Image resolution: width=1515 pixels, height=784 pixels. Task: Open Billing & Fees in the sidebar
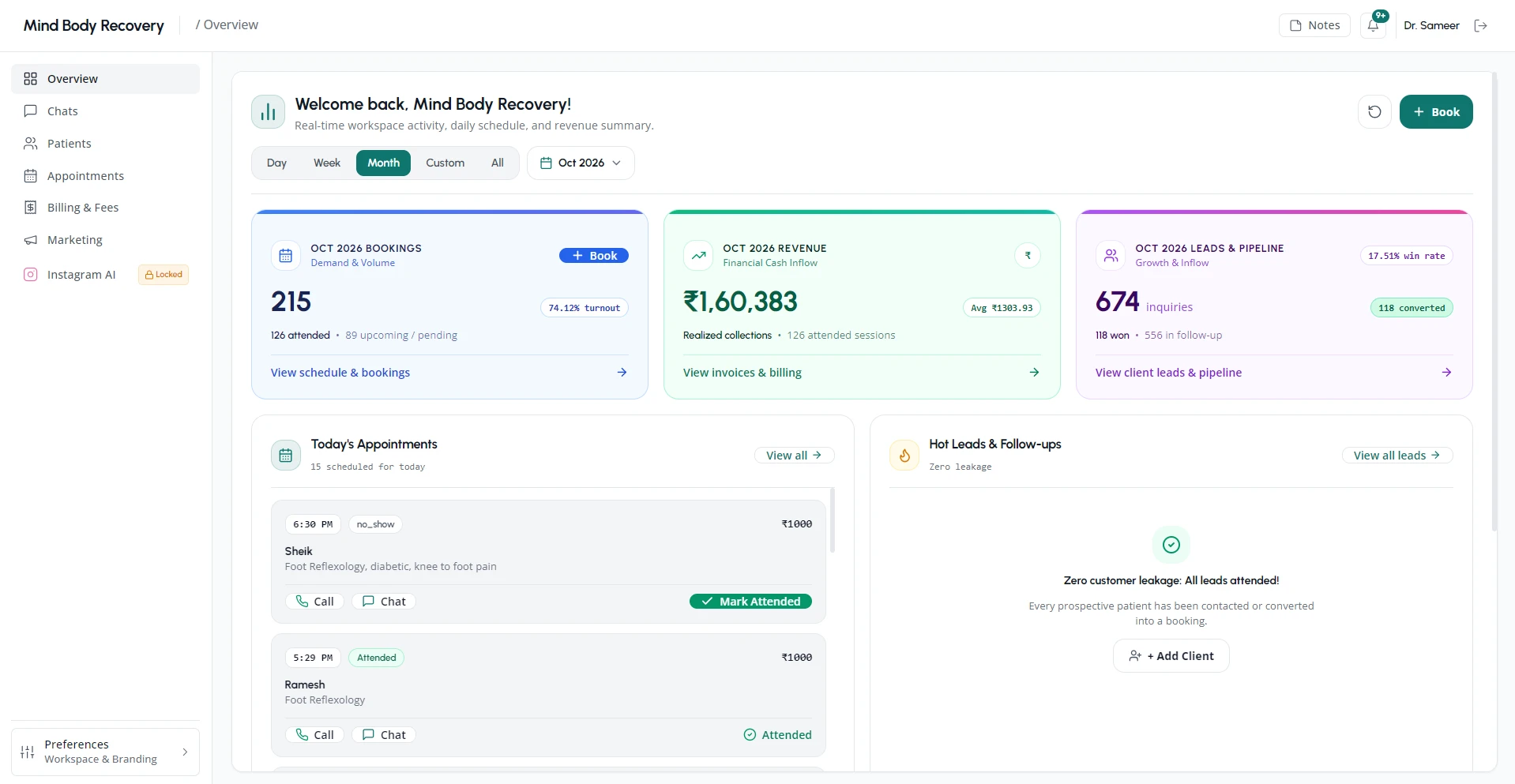105,208
